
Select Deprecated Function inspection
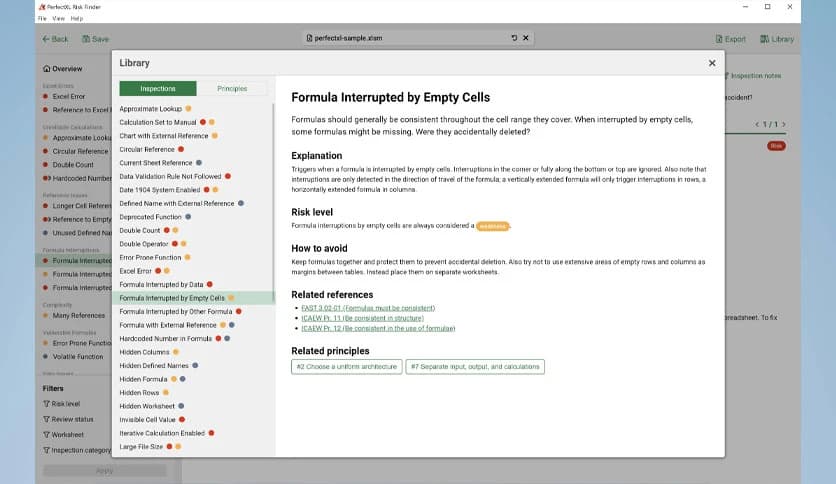(155, 217)
